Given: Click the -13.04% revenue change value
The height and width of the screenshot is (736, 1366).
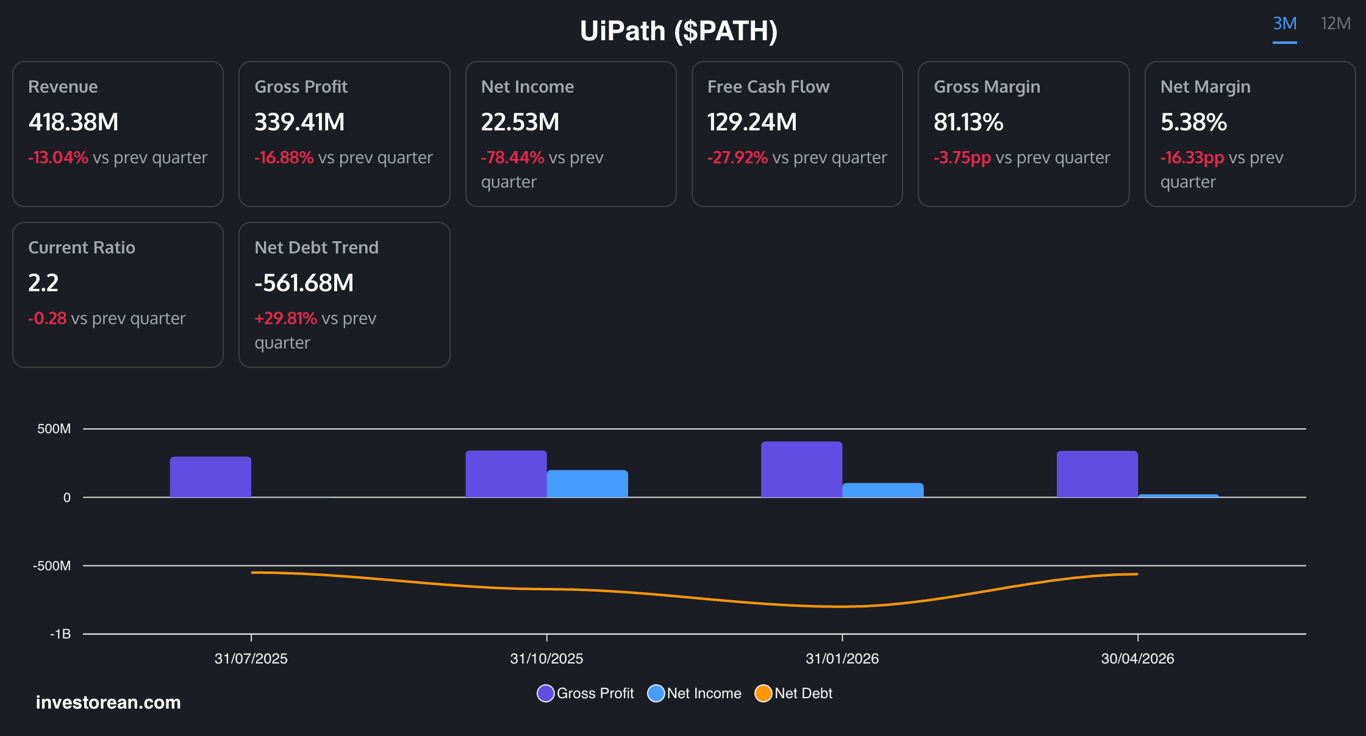Looking at the screenshot, I should pos(58,157).
